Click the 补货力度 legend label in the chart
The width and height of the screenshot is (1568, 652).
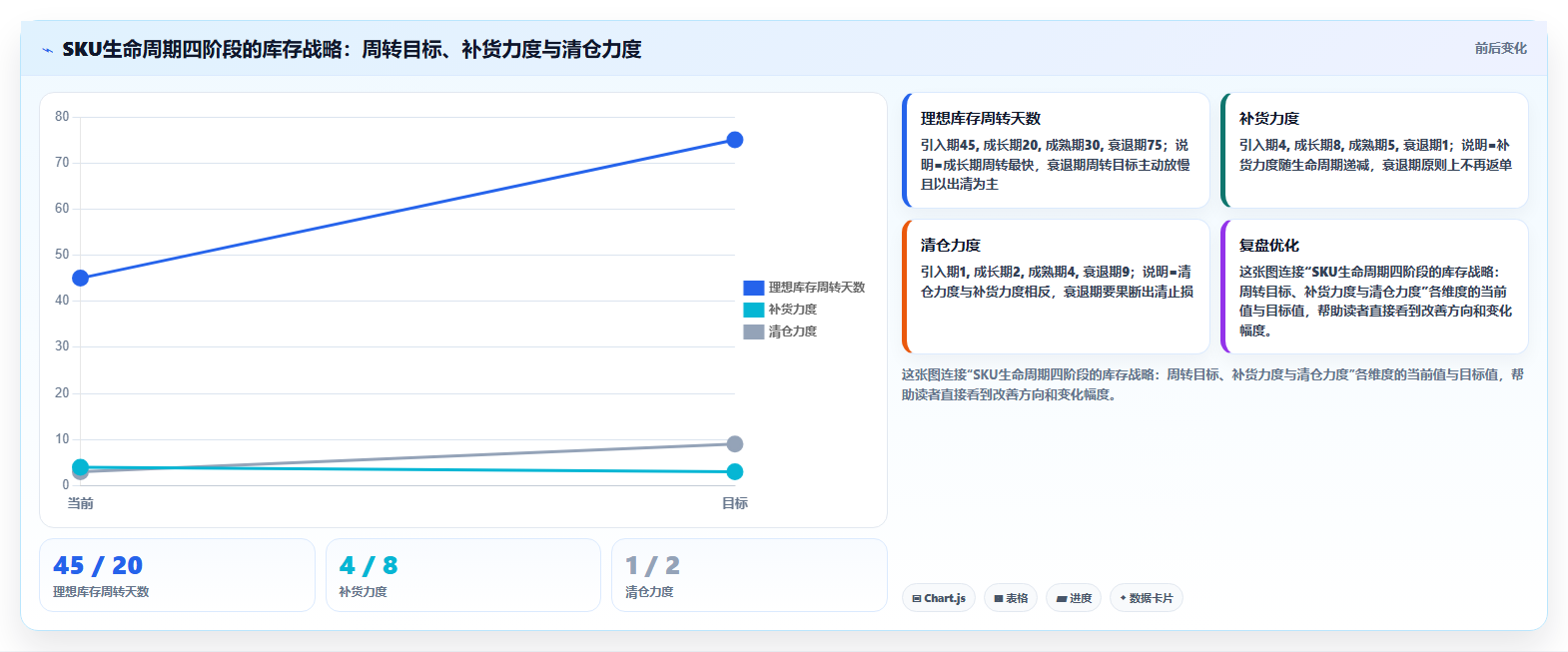792,310
